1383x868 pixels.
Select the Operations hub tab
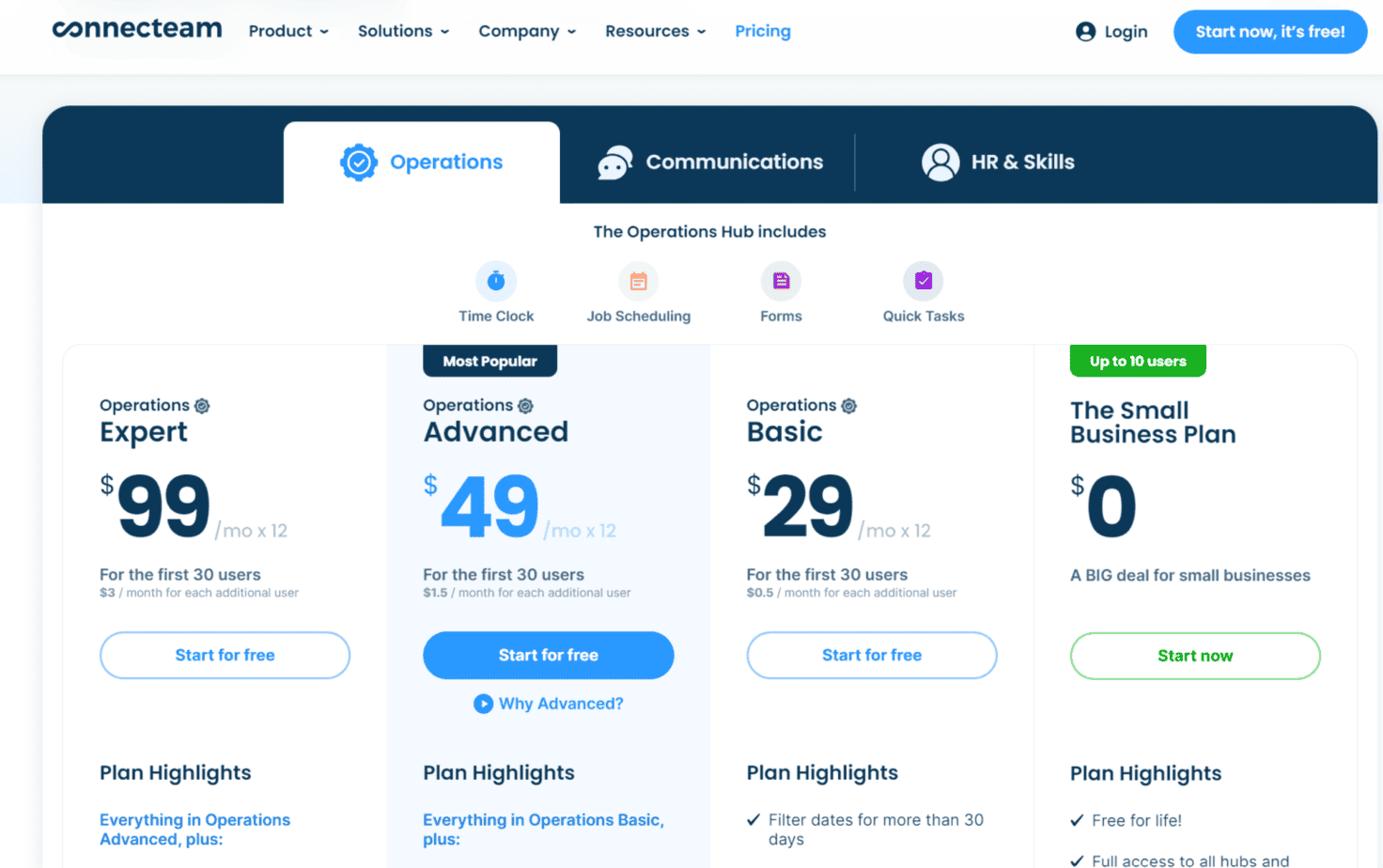tap(422, 163)
